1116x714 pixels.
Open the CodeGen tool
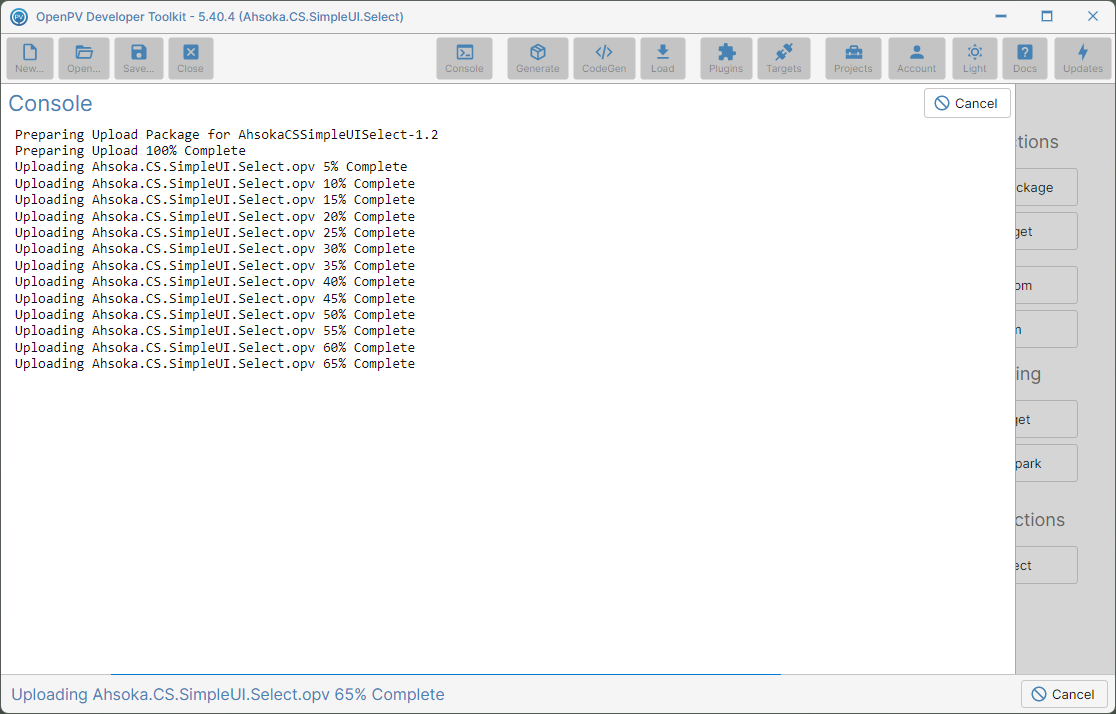click(604, 58)
